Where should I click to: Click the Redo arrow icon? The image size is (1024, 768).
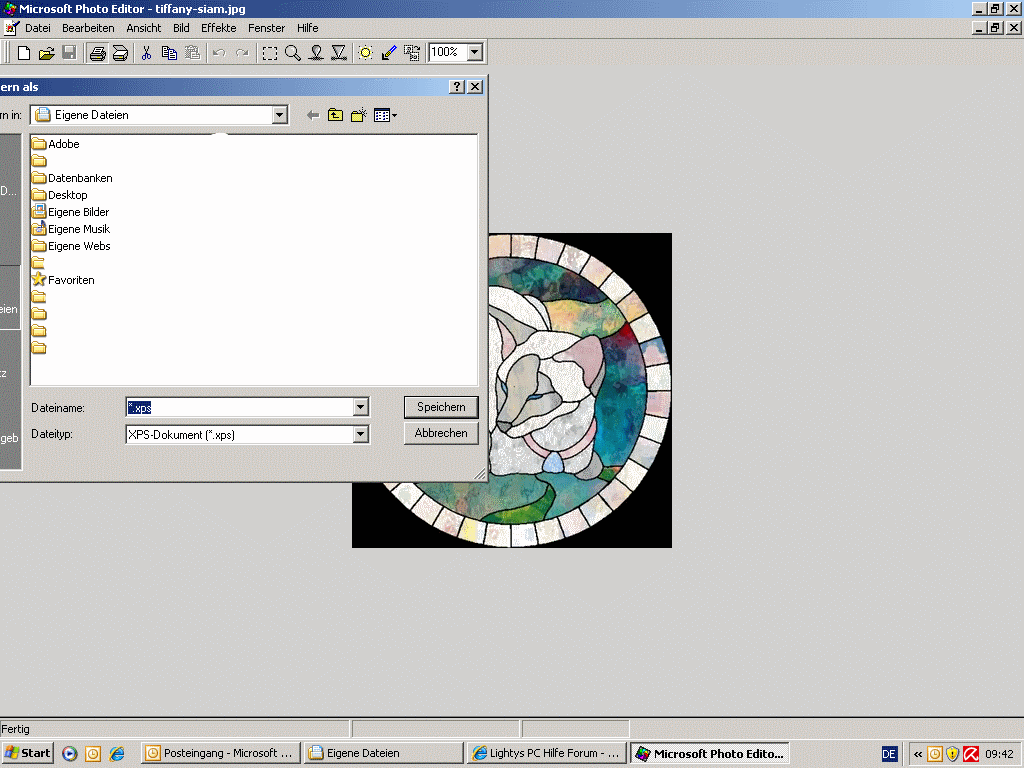click(x=242, y=53)
